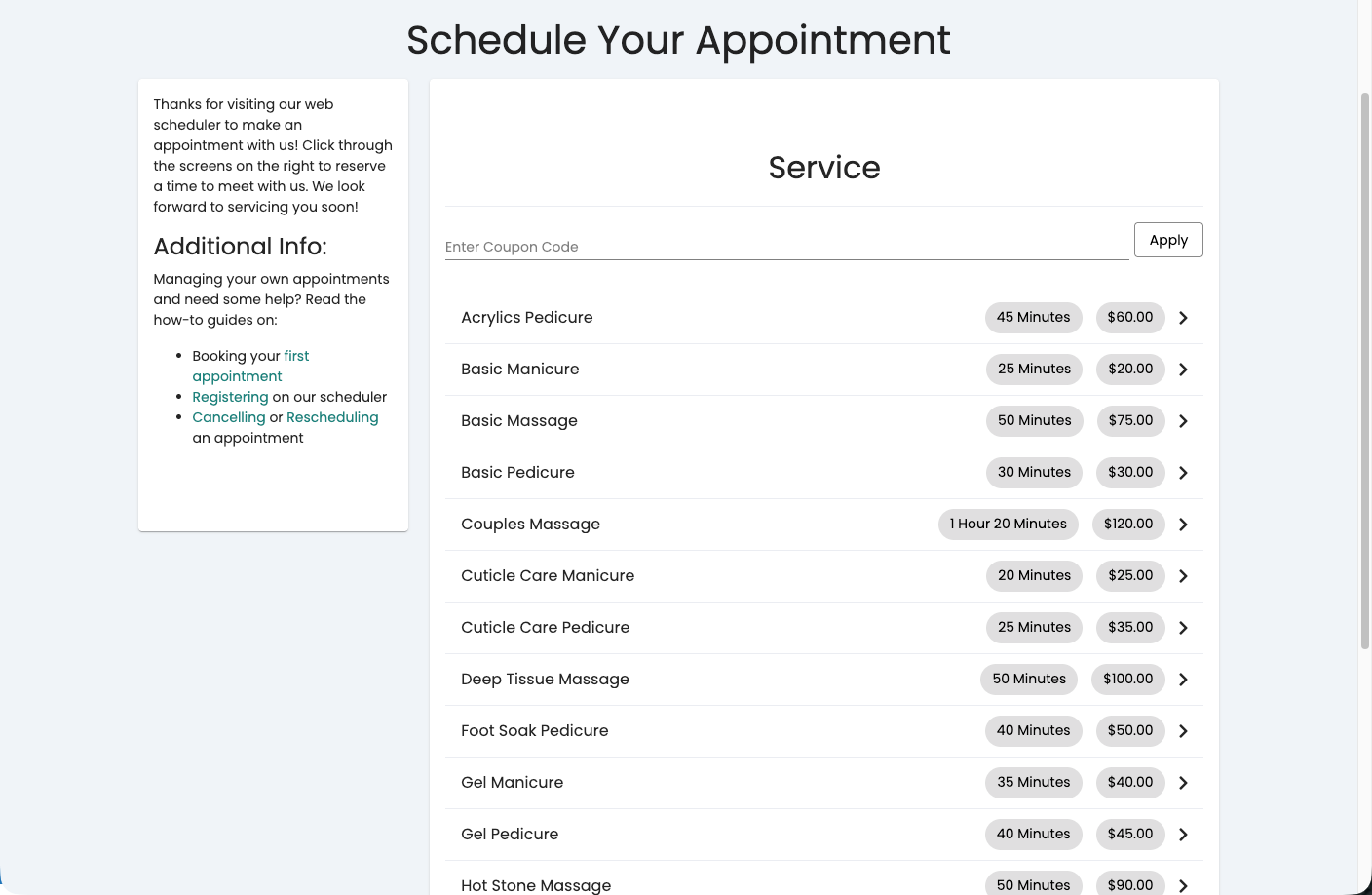Open Basic Massage via its arrow icon

tap(1183, 421)
